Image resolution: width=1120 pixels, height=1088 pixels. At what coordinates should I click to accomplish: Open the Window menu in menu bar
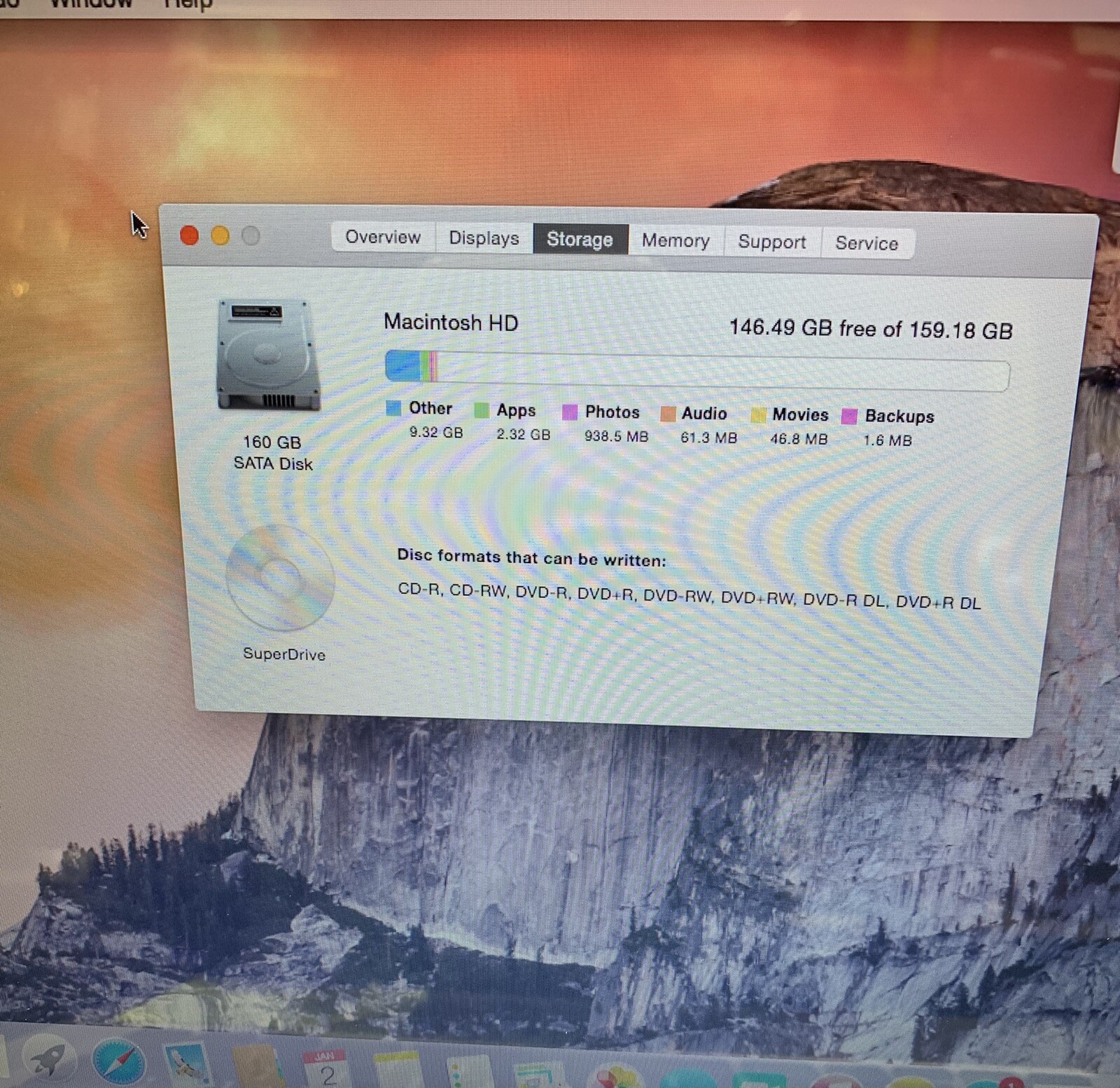click(91, 4)
